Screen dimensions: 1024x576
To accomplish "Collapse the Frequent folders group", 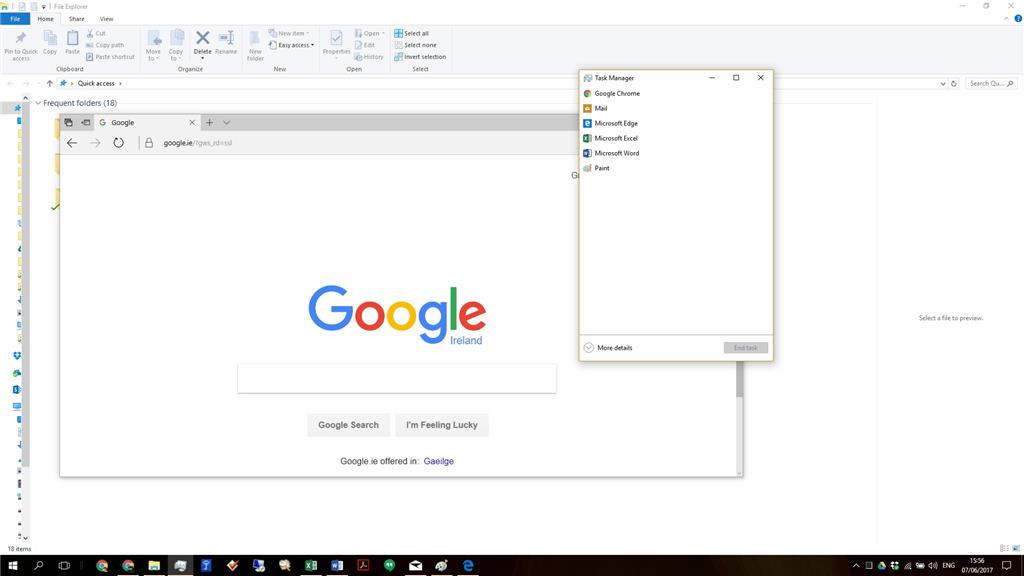I will (39, 103).
